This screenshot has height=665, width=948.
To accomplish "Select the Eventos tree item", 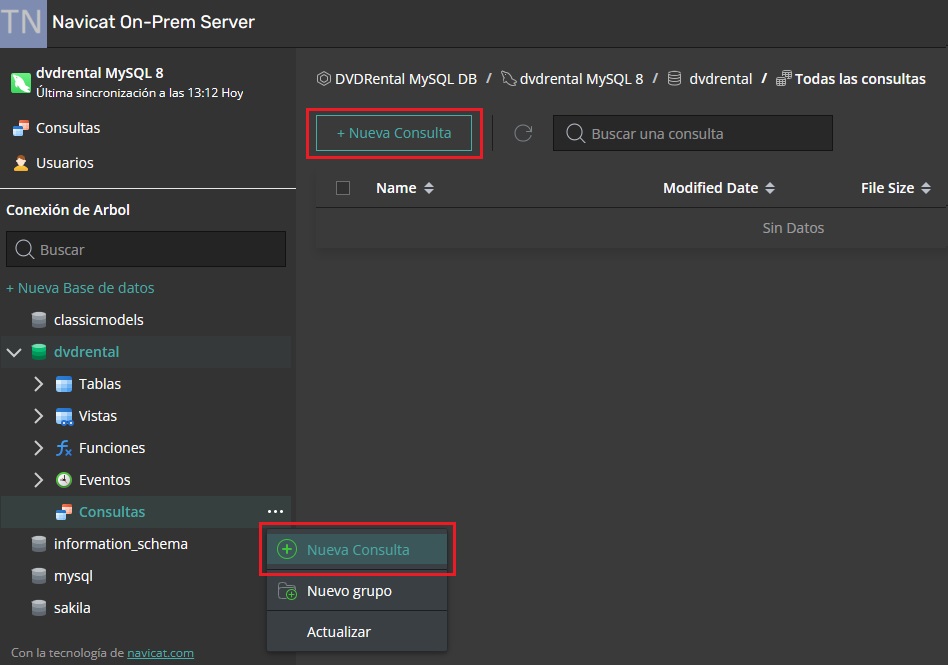I will click(x=105, y=480).
